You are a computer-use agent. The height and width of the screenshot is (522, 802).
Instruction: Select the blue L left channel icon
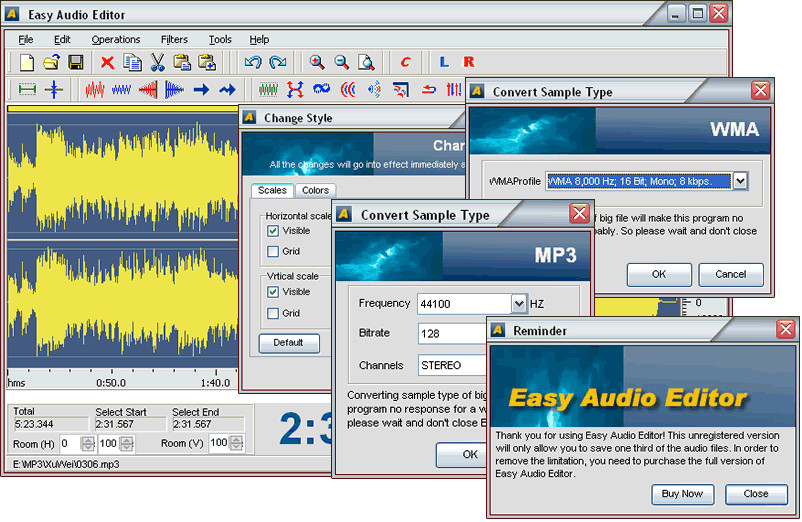click(443, 62)
